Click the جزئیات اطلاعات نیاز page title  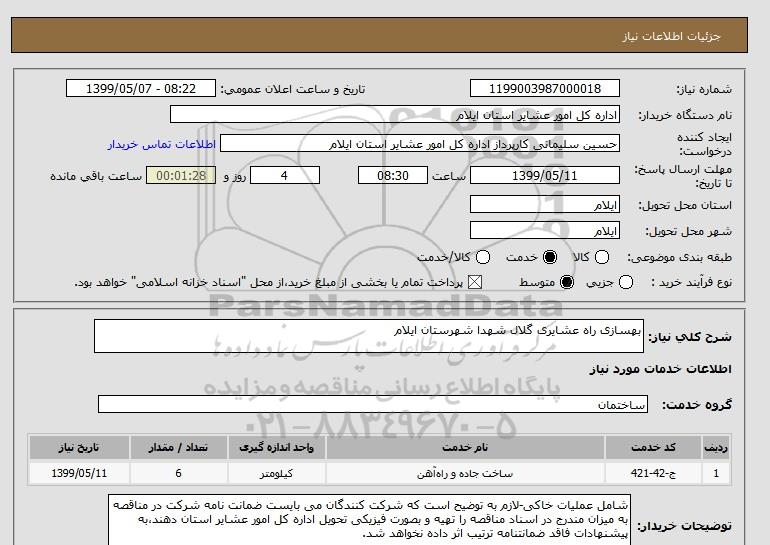(671, 37)
